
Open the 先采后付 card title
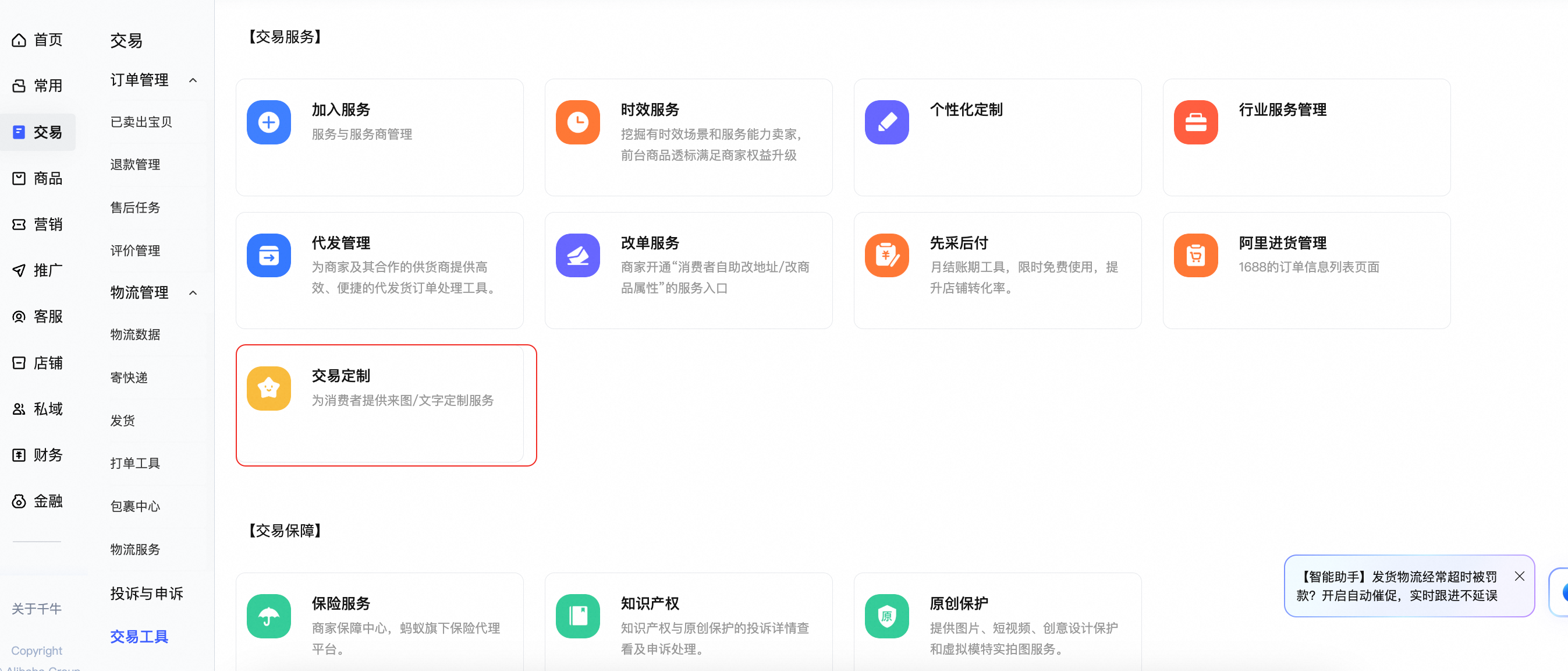(x=959, y=243)
